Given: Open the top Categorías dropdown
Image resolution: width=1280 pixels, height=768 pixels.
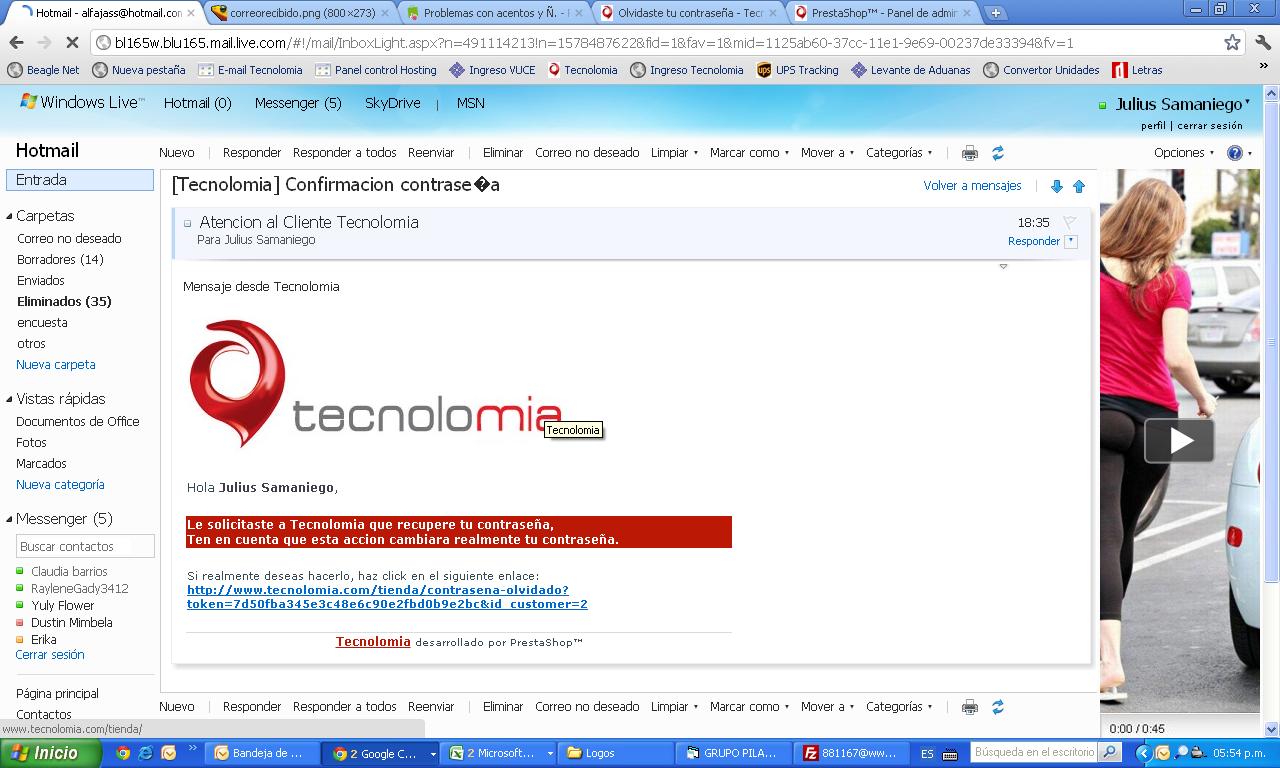Looking at the screenshot, I should [899, 153].
